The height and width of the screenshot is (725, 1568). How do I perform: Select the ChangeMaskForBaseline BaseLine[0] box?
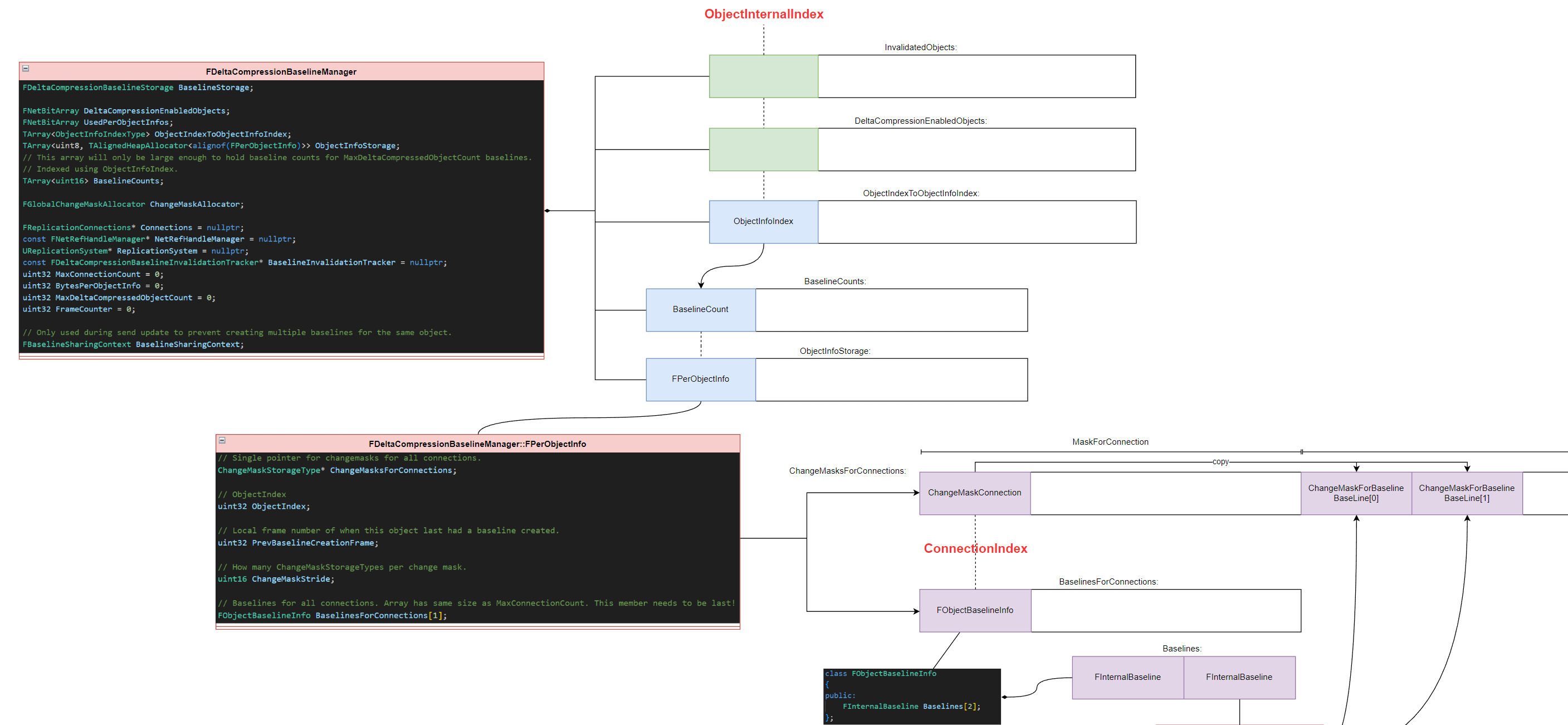(x=1356, y=493)
